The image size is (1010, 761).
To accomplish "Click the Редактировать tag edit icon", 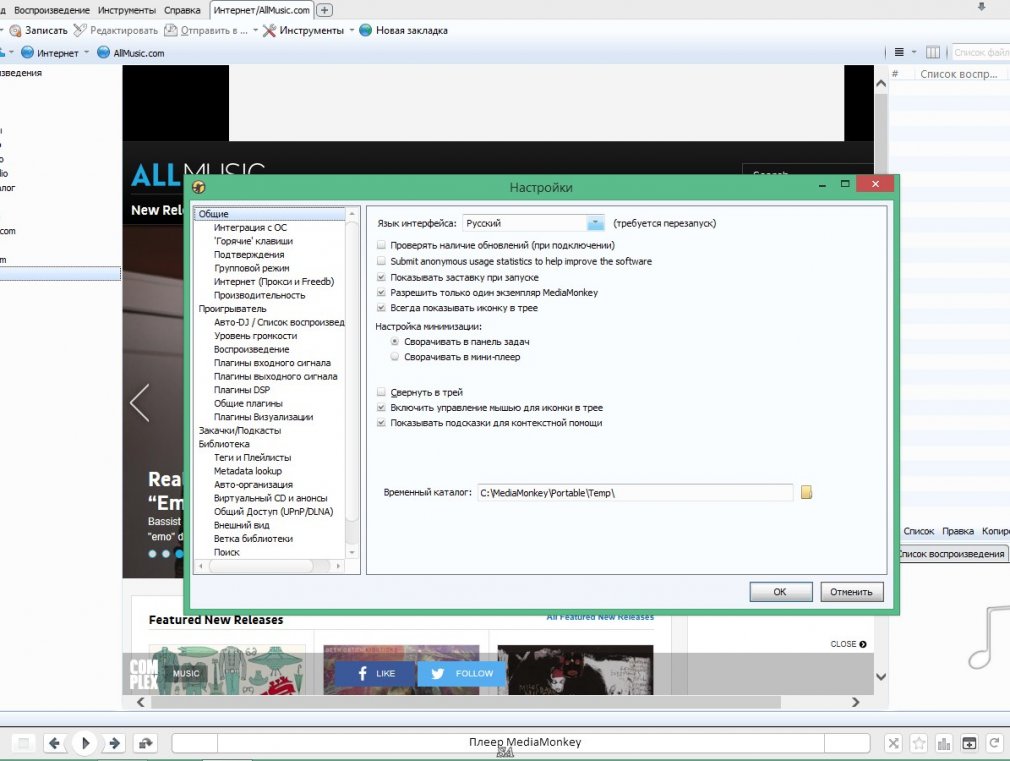I will (80, 30).
